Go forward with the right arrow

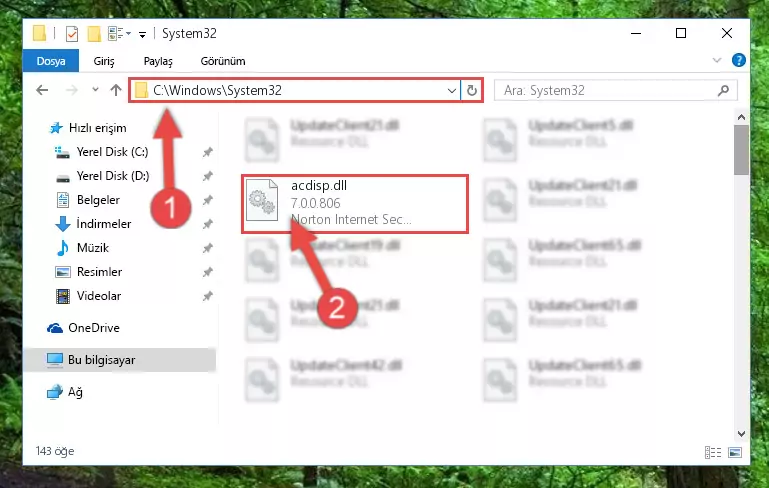point(72,90)
